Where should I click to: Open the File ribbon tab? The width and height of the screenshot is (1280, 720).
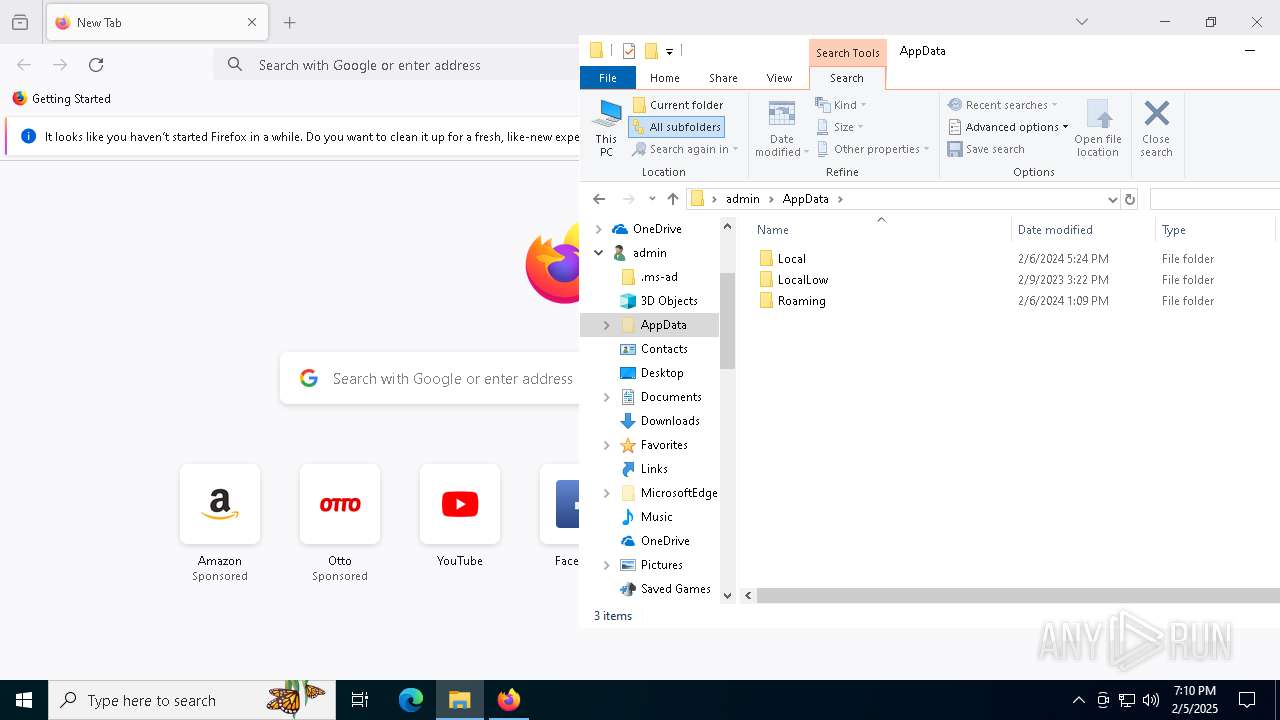tap(607, 78)
